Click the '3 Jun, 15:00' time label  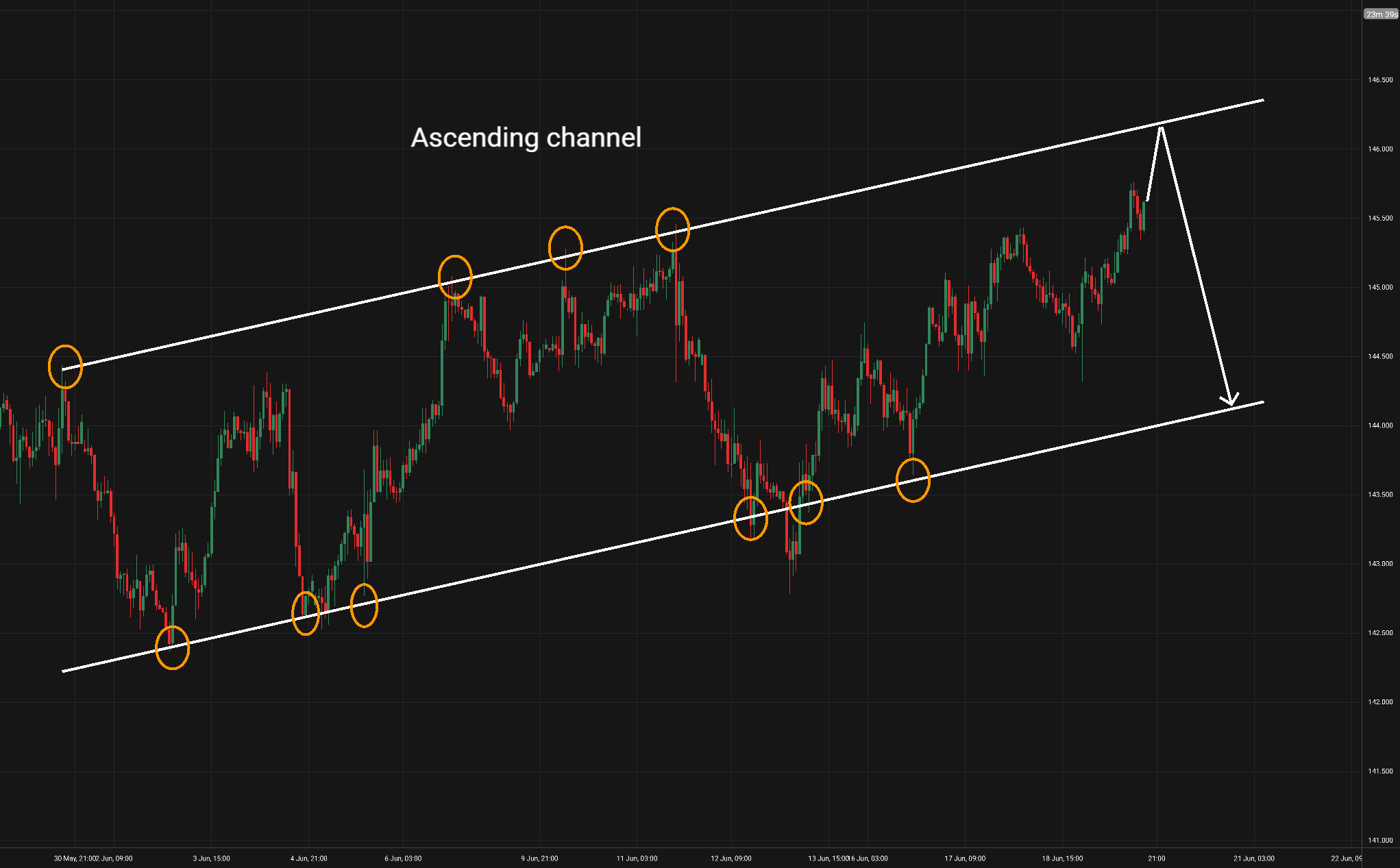click(x=211, y=858)
